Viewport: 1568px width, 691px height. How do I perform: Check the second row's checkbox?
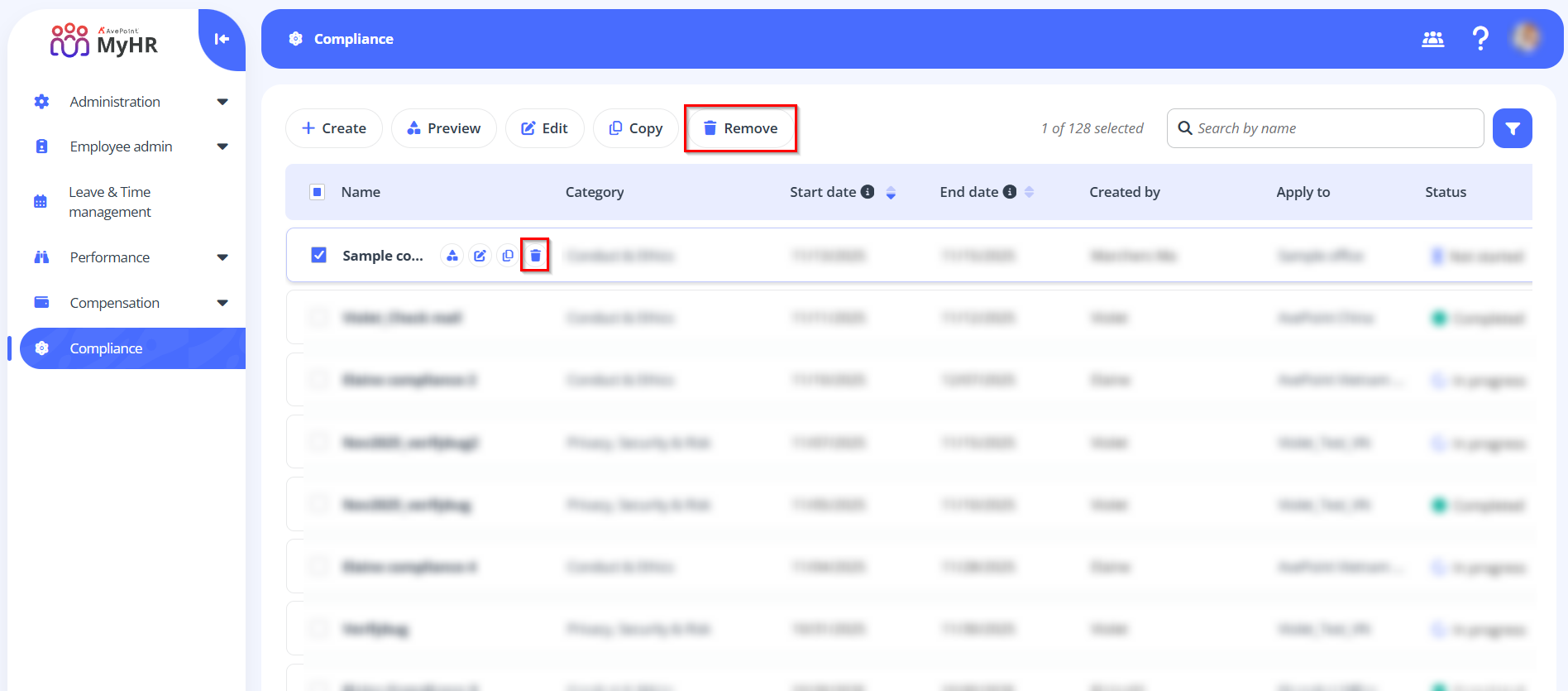pos(318,318)
